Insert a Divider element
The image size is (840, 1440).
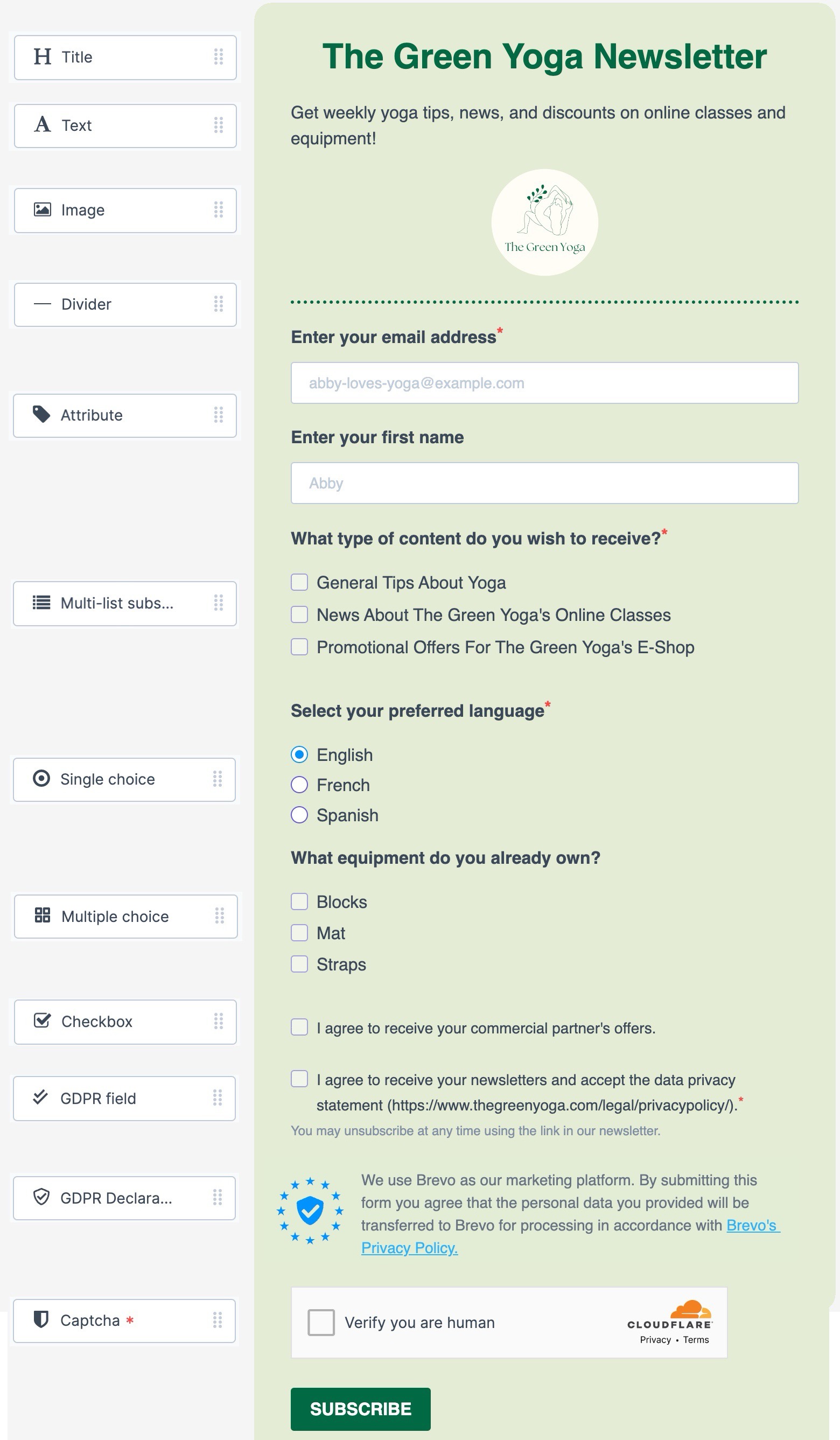(125, 304)
